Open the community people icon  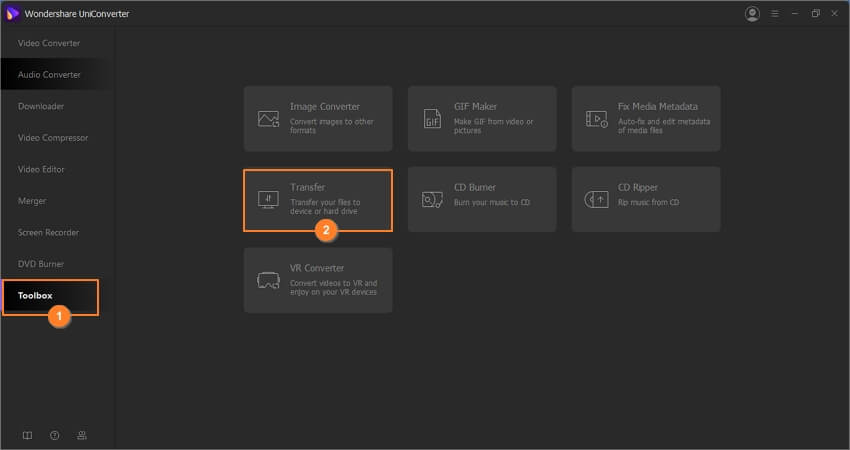point(82,435)
